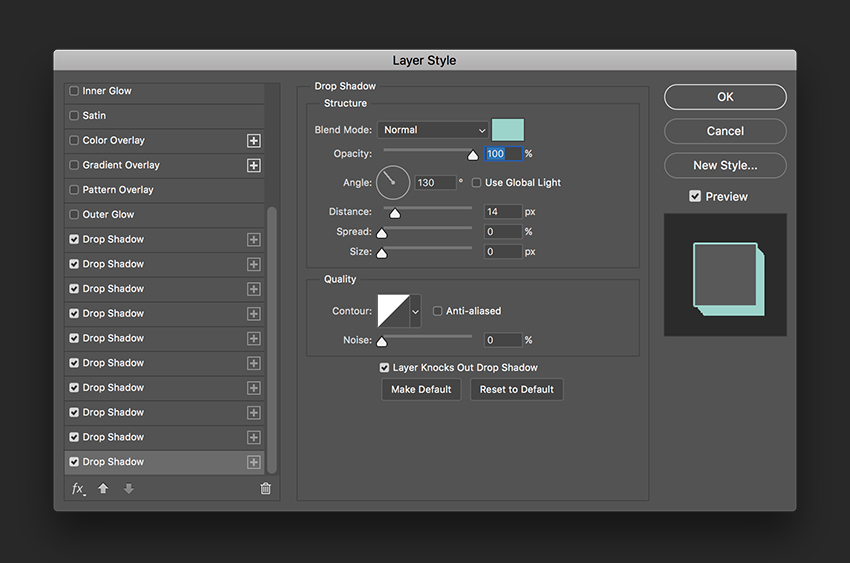
Task: Click the move effect down arrow
Action: pos(128,489)
